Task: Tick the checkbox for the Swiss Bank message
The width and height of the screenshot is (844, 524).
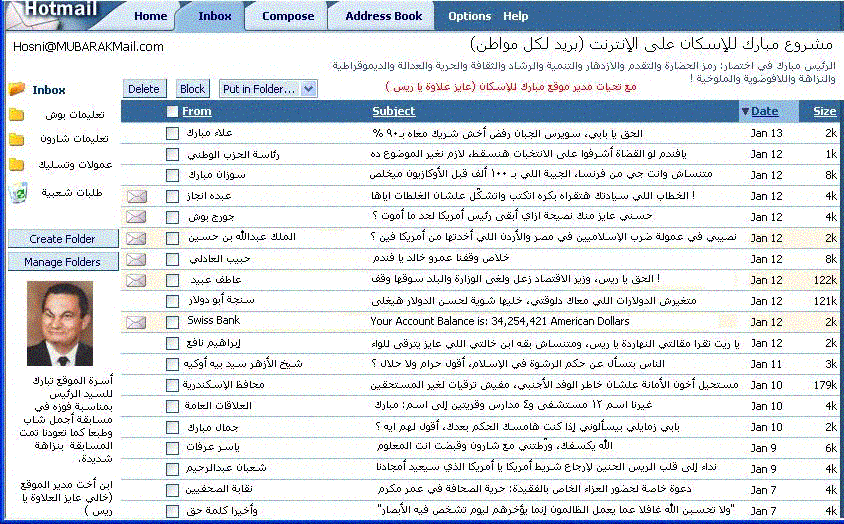Action: click(172, 322)
